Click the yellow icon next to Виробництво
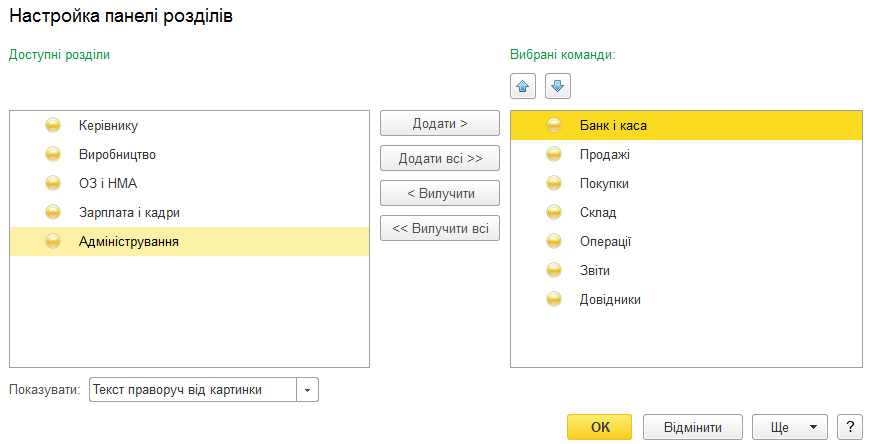The width and height of the screenshot is (872, 444). point(53,154)
